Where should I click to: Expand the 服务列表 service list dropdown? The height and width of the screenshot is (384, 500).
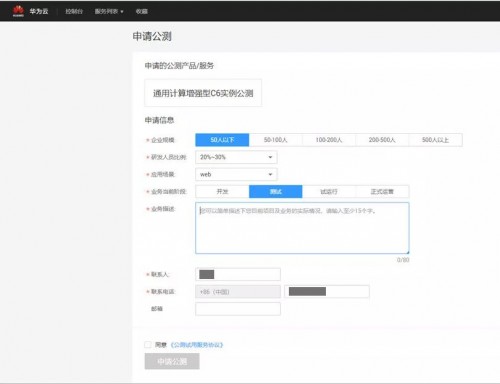(109, 11)
